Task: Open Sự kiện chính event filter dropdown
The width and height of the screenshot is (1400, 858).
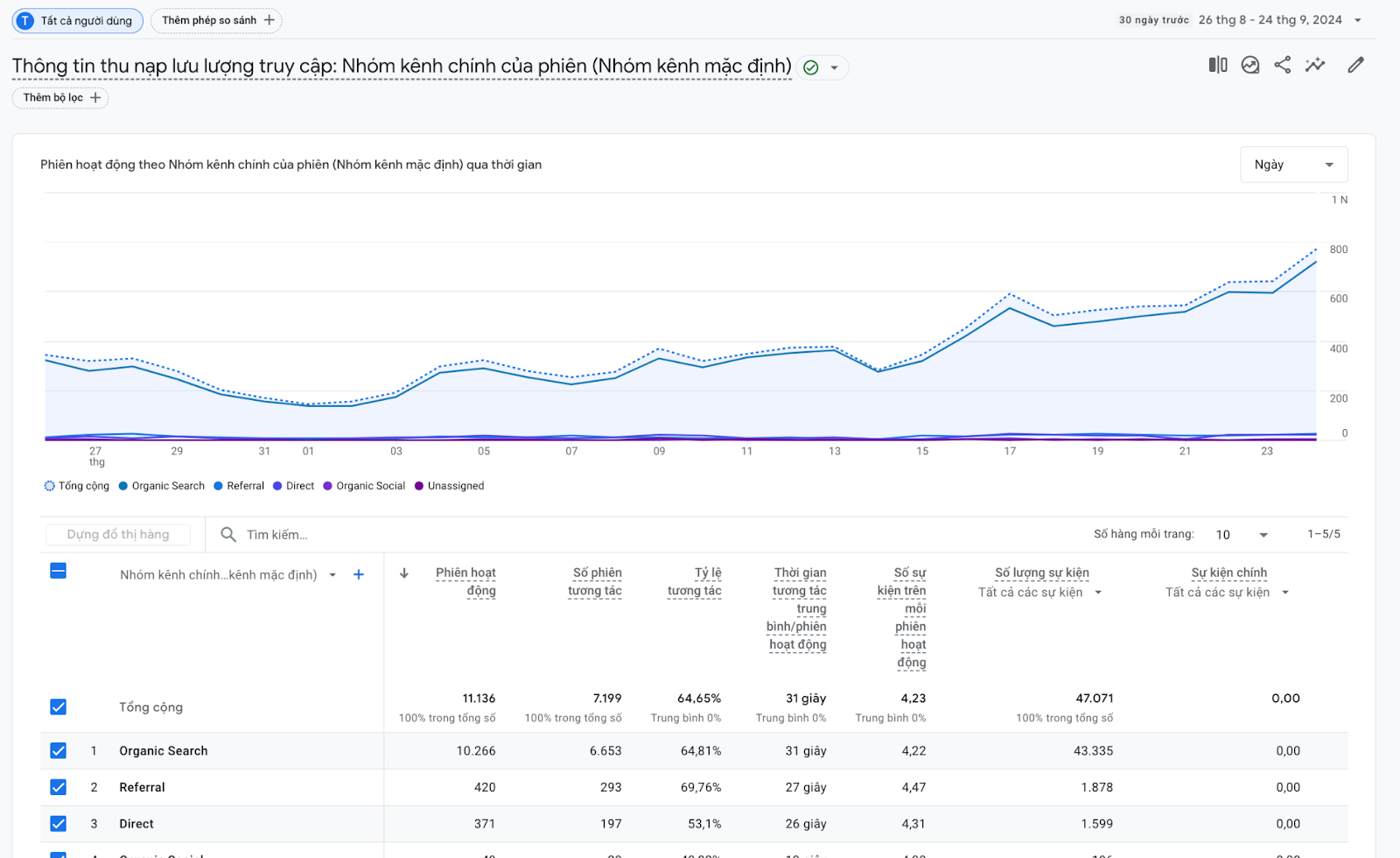Action: [x=1228, y=593]
